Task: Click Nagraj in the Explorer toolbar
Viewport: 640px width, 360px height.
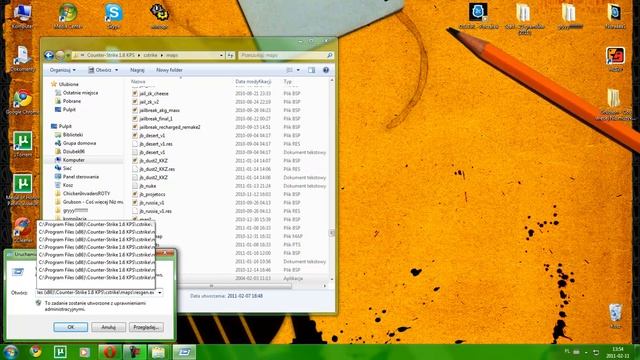Action: click(137, 70)
